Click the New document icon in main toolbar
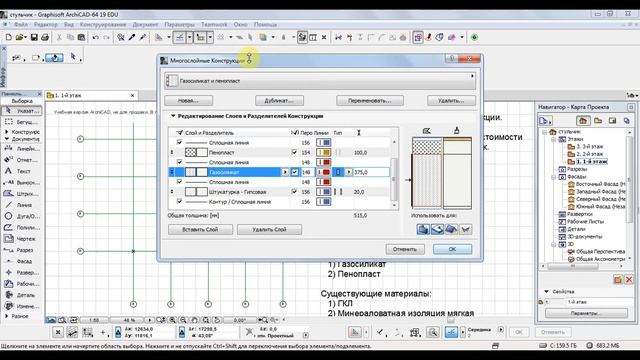Viewport: 640px width, 360px height. [9, 38]
